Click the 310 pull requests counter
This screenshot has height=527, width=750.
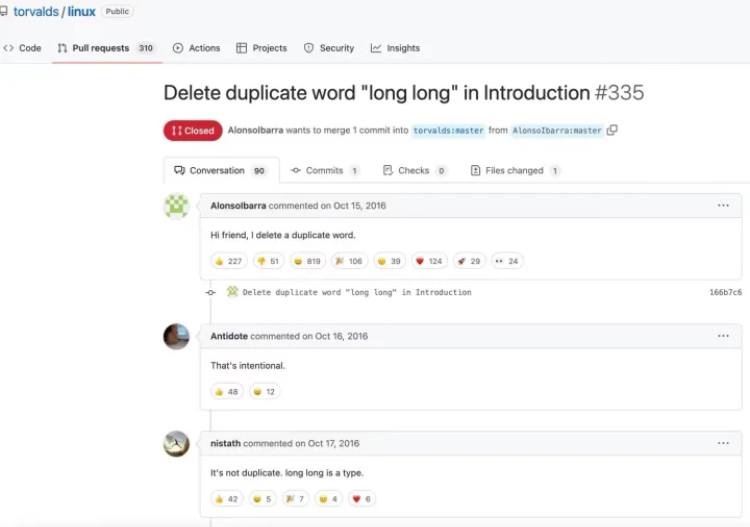point(145,48)
